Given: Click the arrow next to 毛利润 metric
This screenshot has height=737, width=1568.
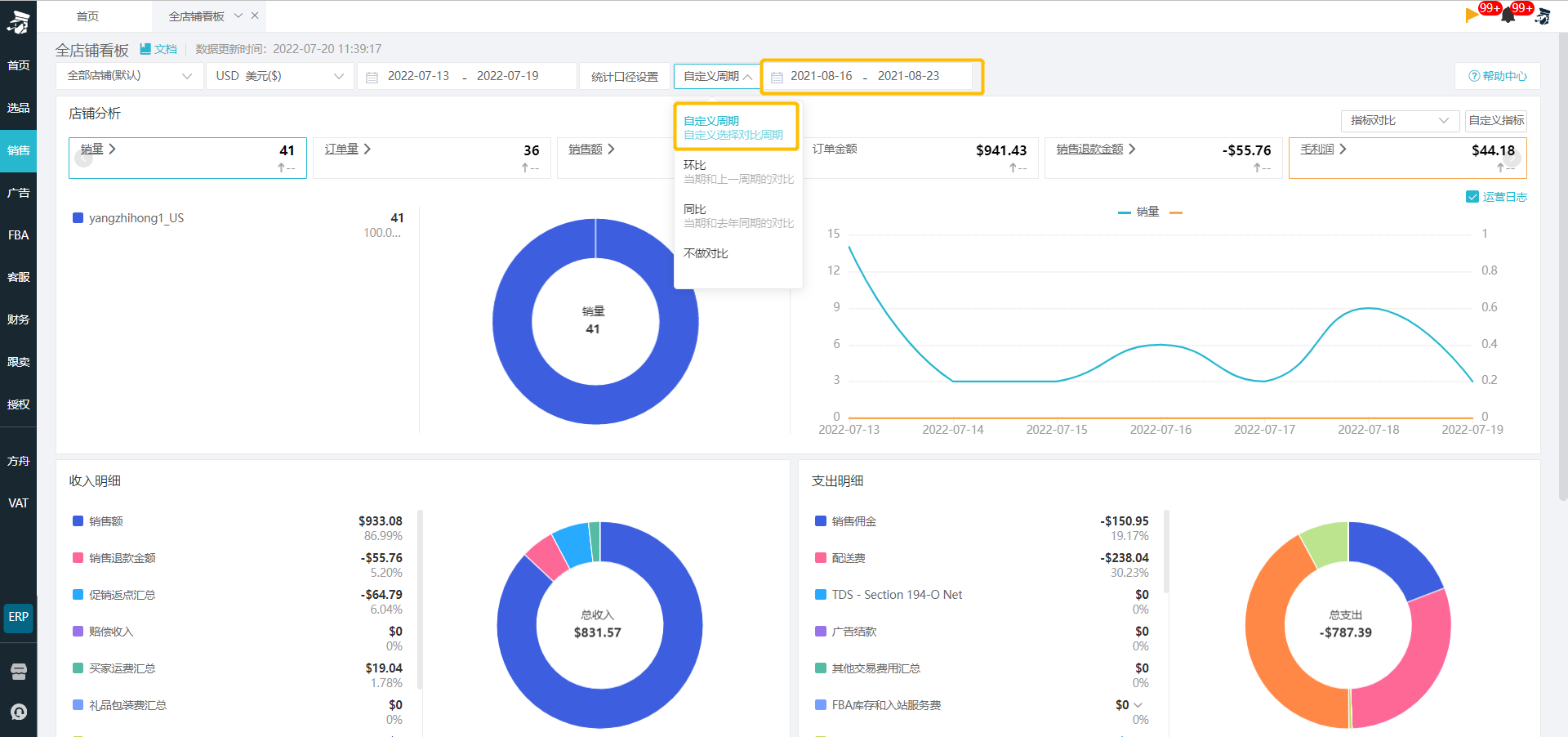Looking at the screenshot, I should [1343, 149].
